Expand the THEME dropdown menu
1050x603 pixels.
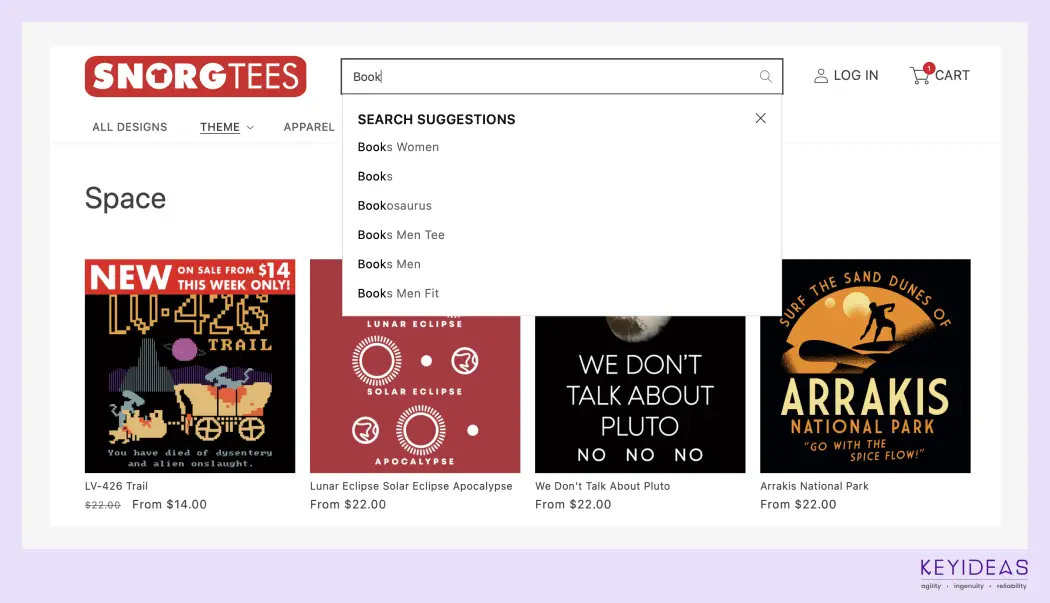pos(226,127)
